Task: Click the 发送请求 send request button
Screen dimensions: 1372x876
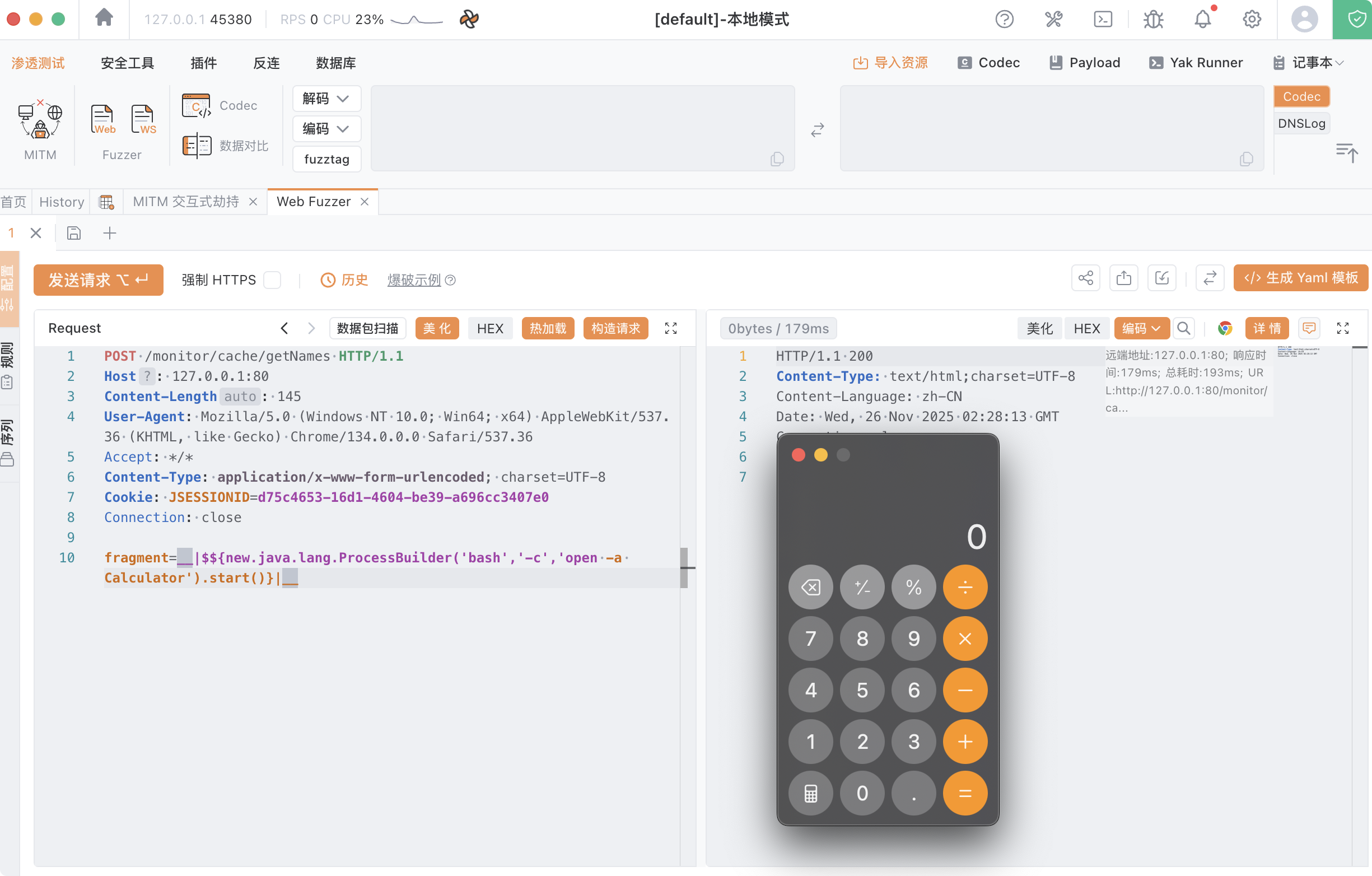Action: tap(98, 280)
